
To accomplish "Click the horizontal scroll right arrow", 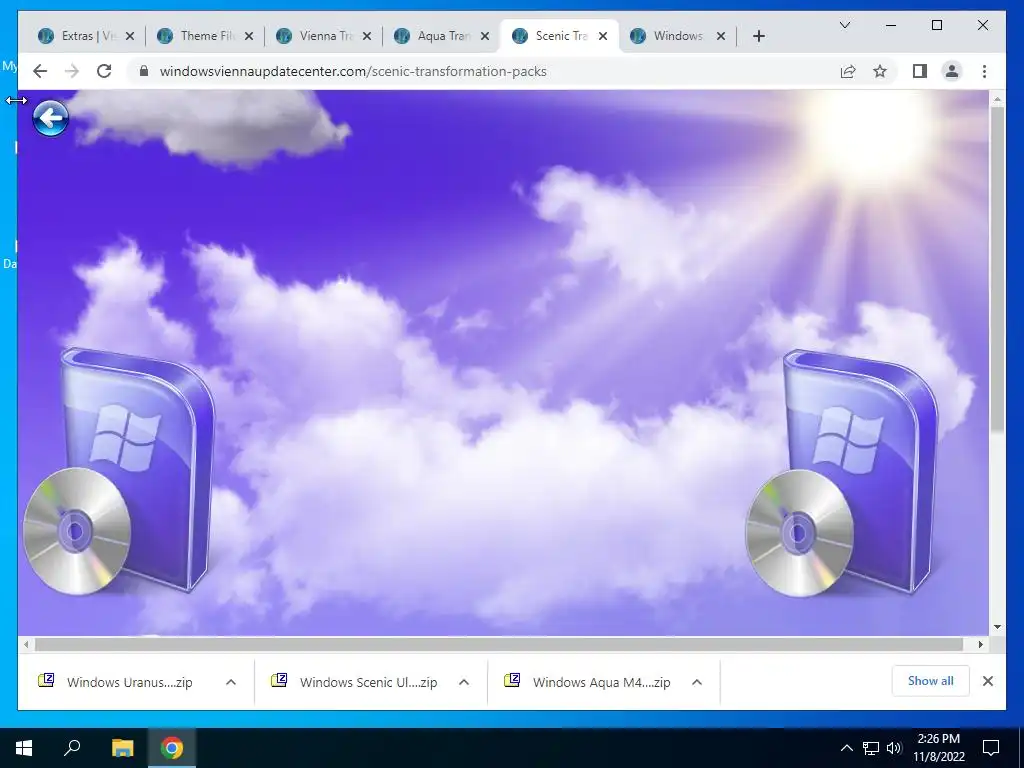I will [x=981, y=645].
